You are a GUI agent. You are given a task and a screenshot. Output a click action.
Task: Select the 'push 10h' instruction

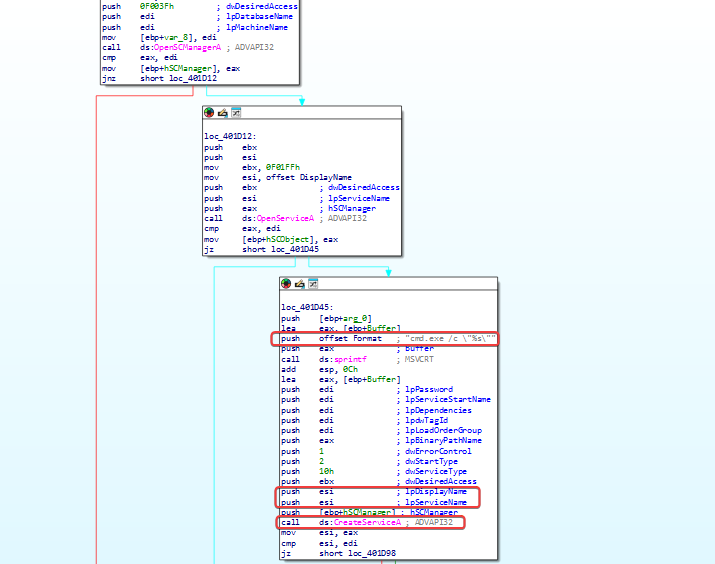(x=308, y=471)
